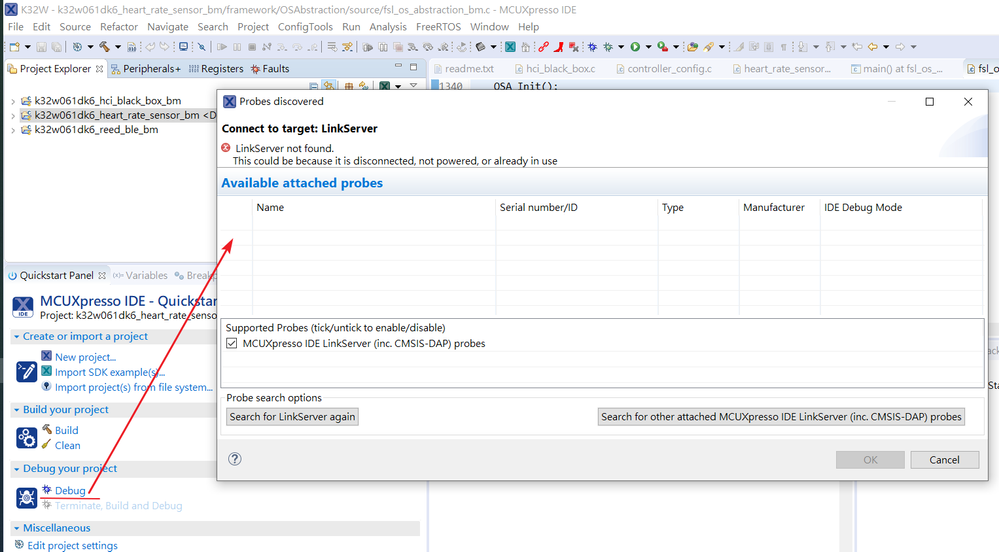This screenshot has height=552, width=999.
Task: Open the dropdown beside the back arrow
Action: click(x=886, y=47)
